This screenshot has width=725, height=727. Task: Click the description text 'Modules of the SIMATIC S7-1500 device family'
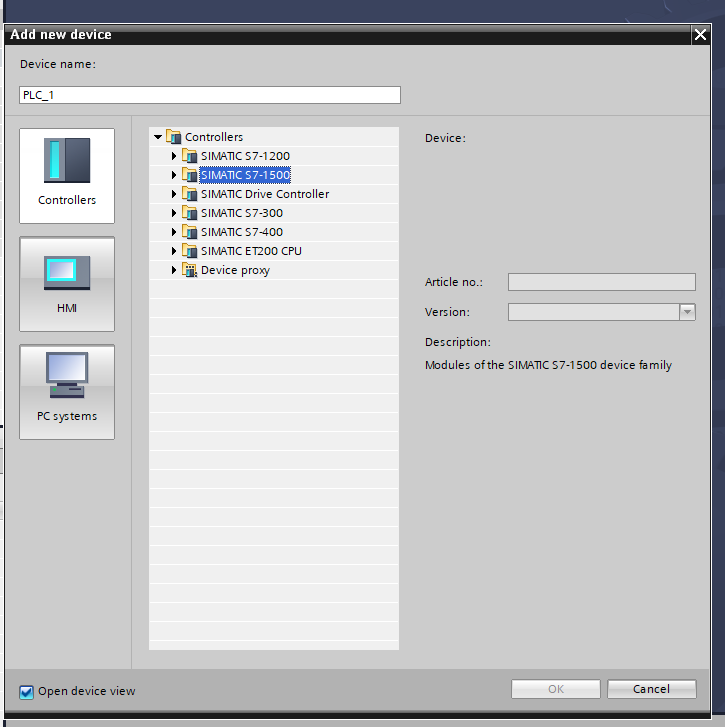click(x=548, y=365)
